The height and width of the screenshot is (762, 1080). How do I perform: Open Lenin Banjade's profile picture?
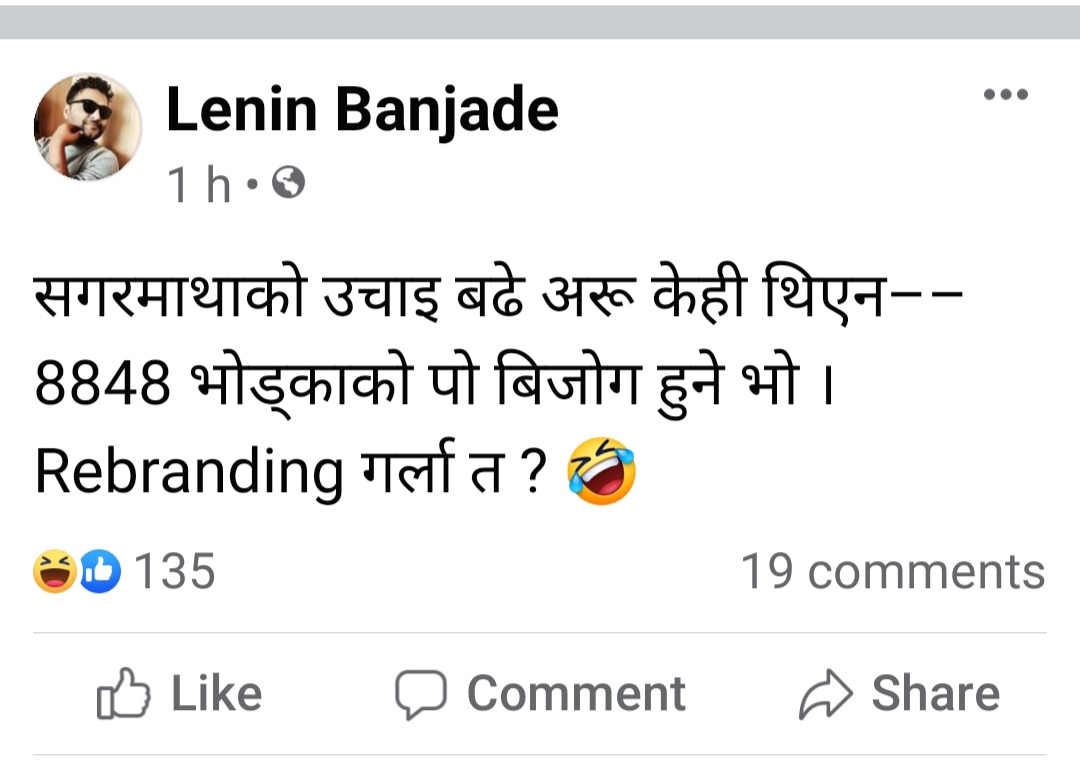tap(88, 128)
